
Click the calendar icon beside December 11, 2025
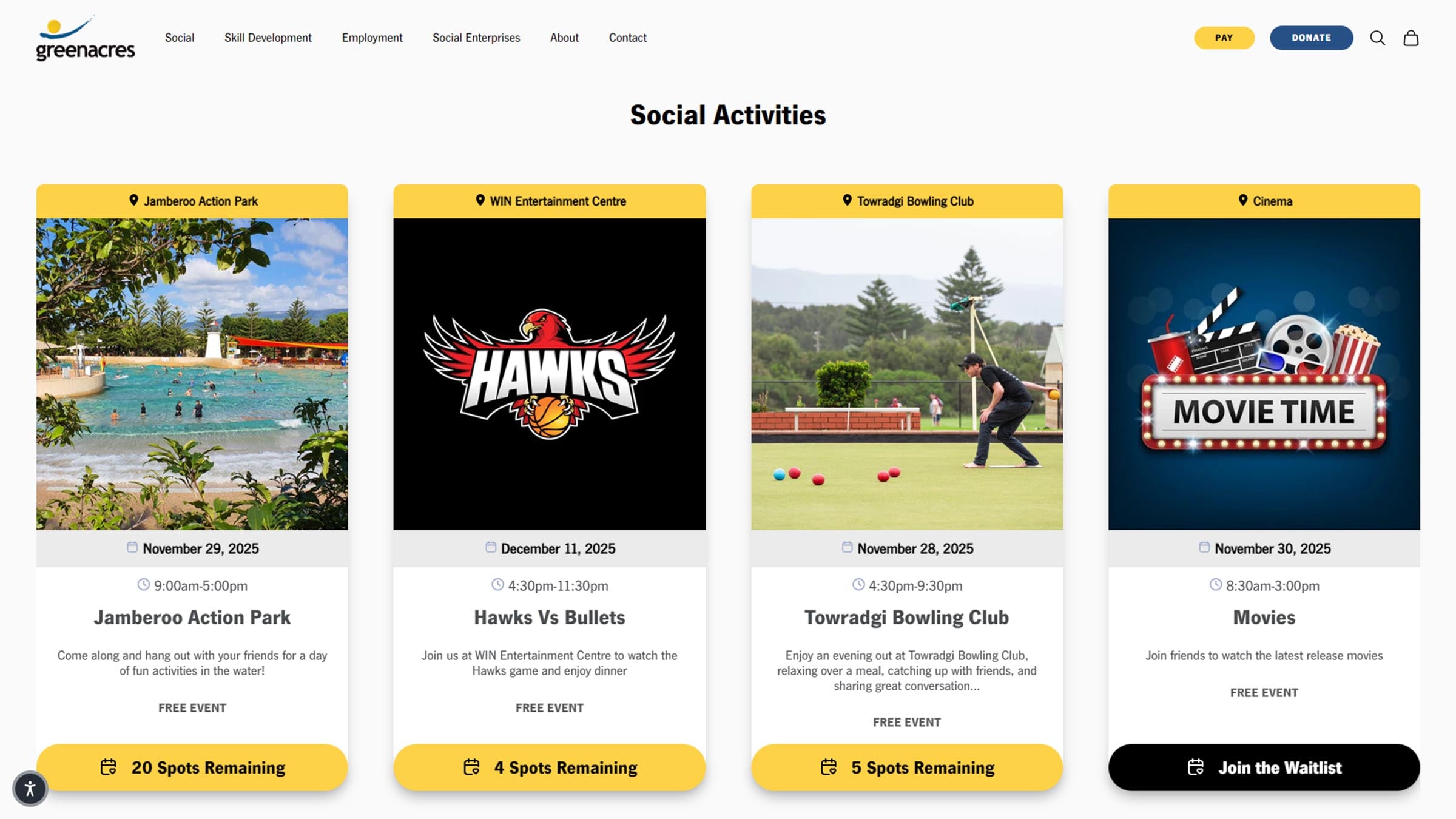[491, 547]
